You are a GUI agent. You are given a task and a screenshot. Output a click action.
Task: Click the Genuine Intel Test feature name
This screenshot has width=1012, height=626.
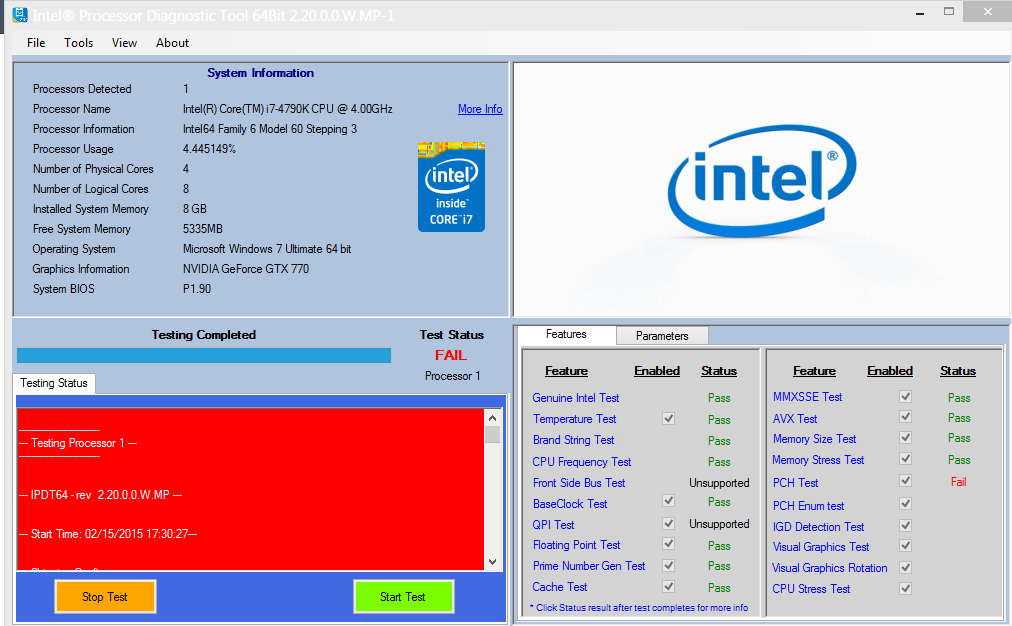pos(576,398)
